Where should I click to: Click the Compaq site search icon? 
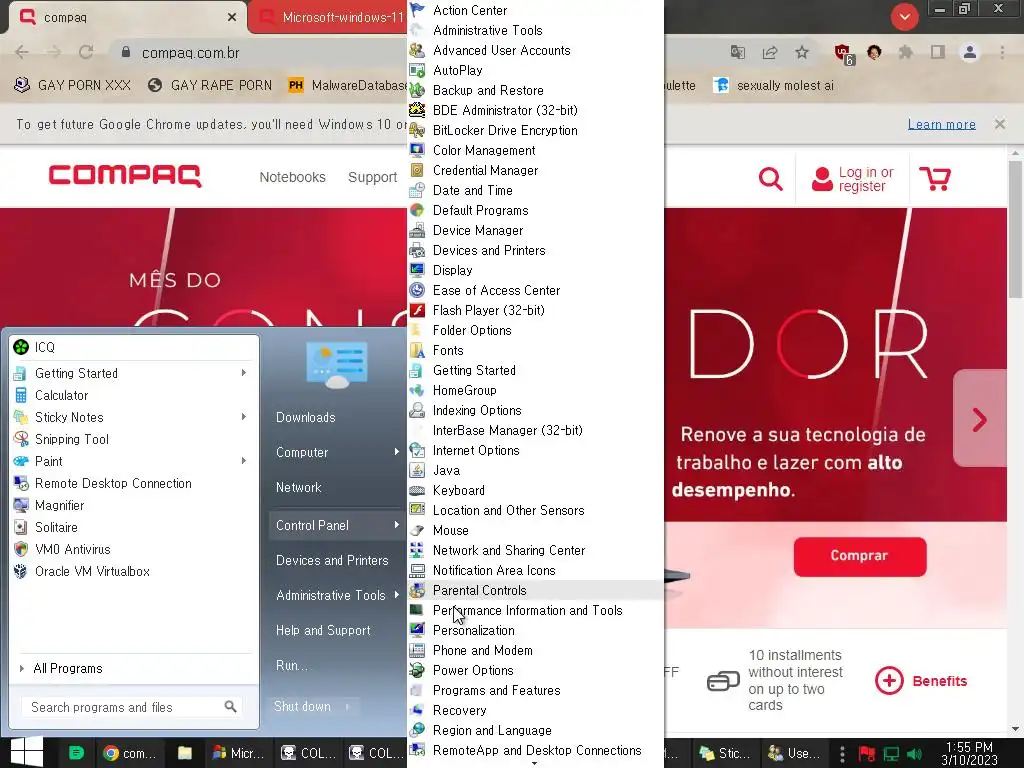tap(771, 178)
